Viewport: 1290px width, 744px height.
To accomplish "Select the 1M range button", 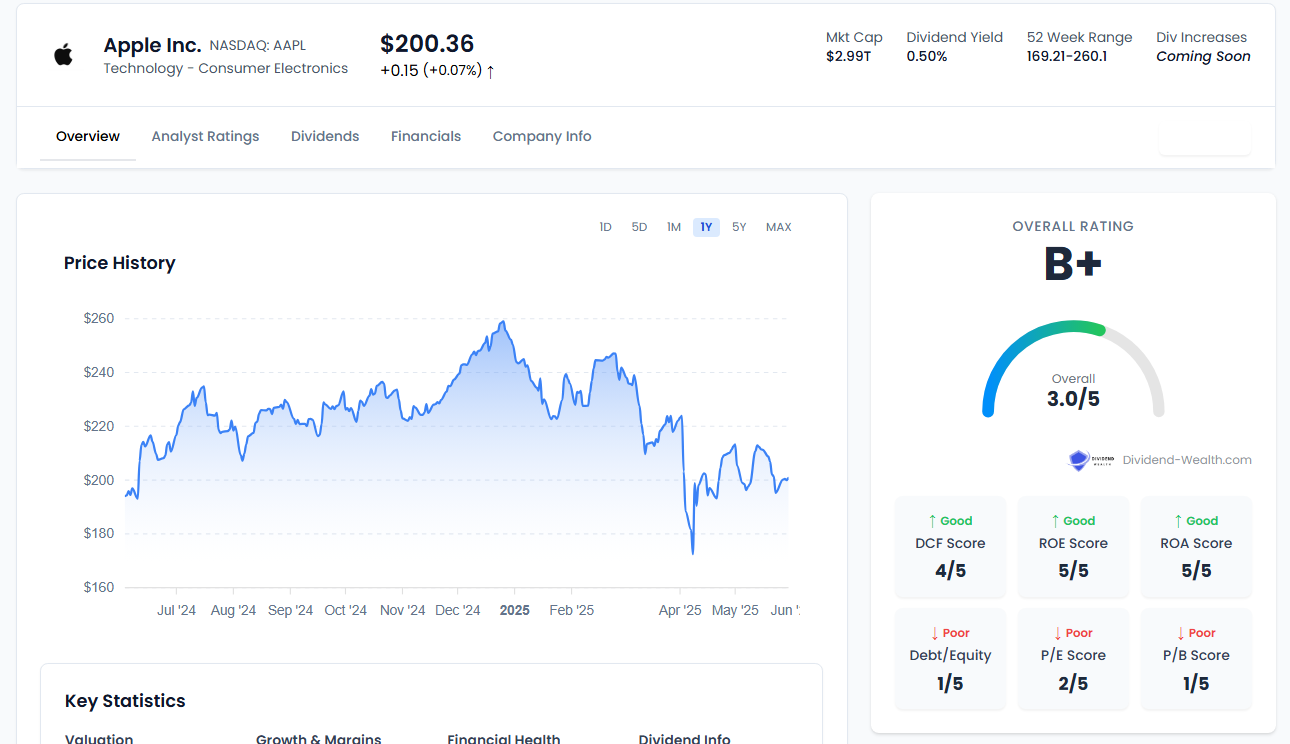I will tap(673, 227).
